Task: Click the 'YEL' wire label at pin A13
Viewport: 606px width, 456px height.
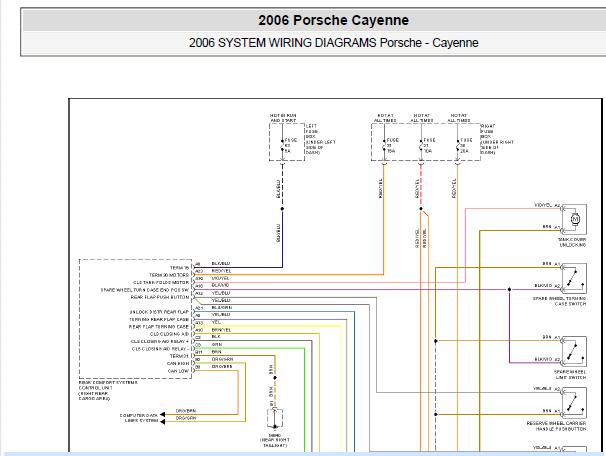Action: click(216, 322)
